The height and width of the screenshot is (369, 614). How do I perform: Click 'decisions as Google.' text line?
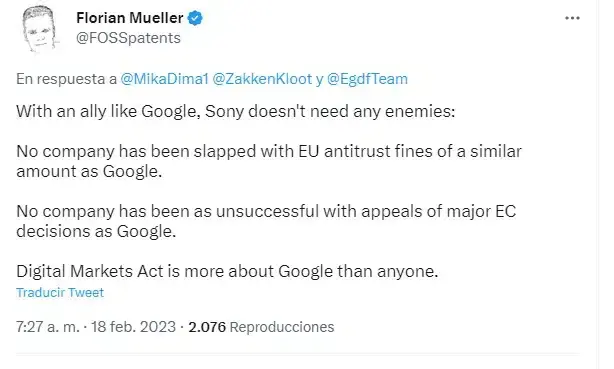(x=96, y=231)
